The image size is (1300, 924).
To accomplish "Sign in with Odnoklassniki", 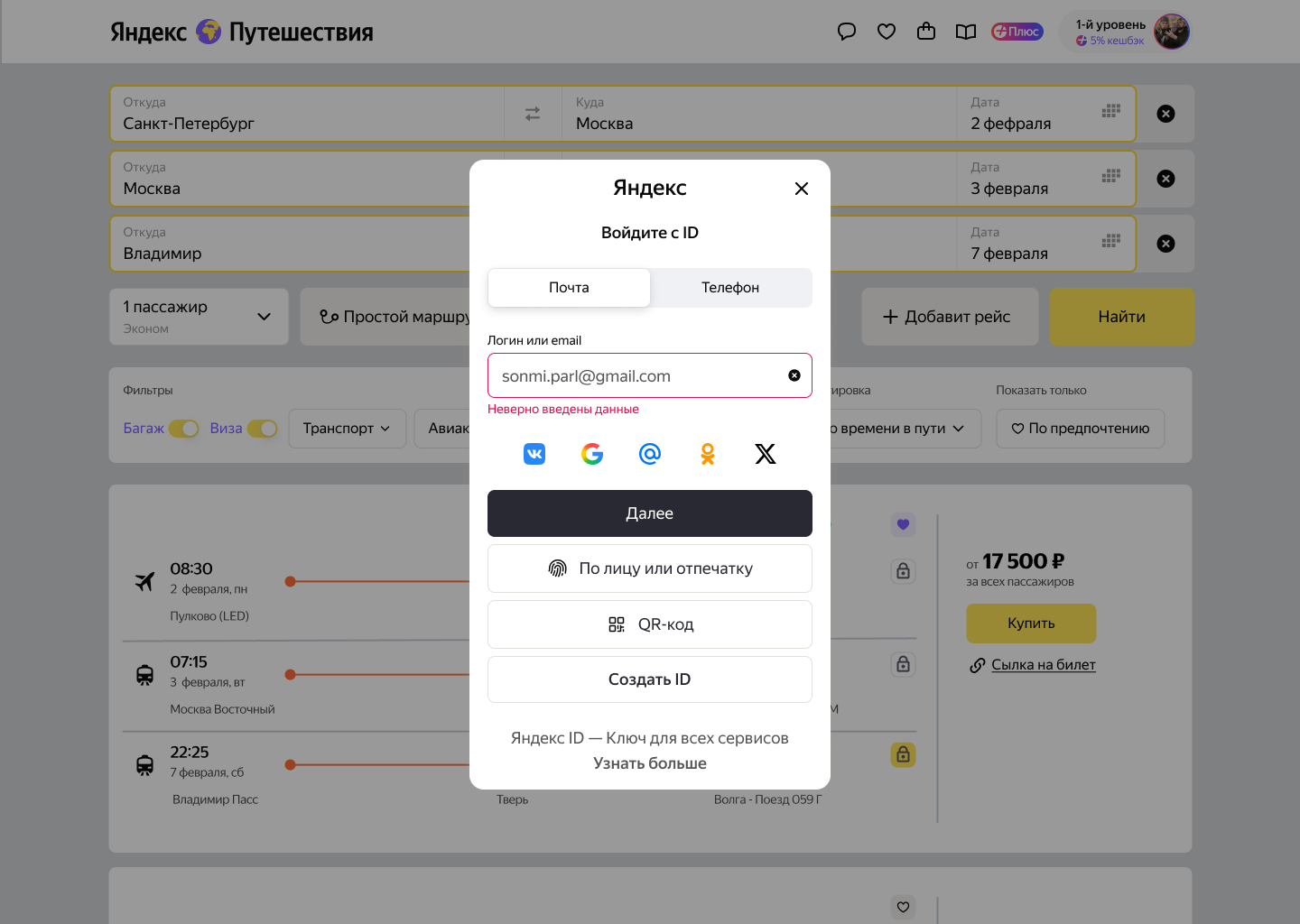I will (x=708, y=454).
